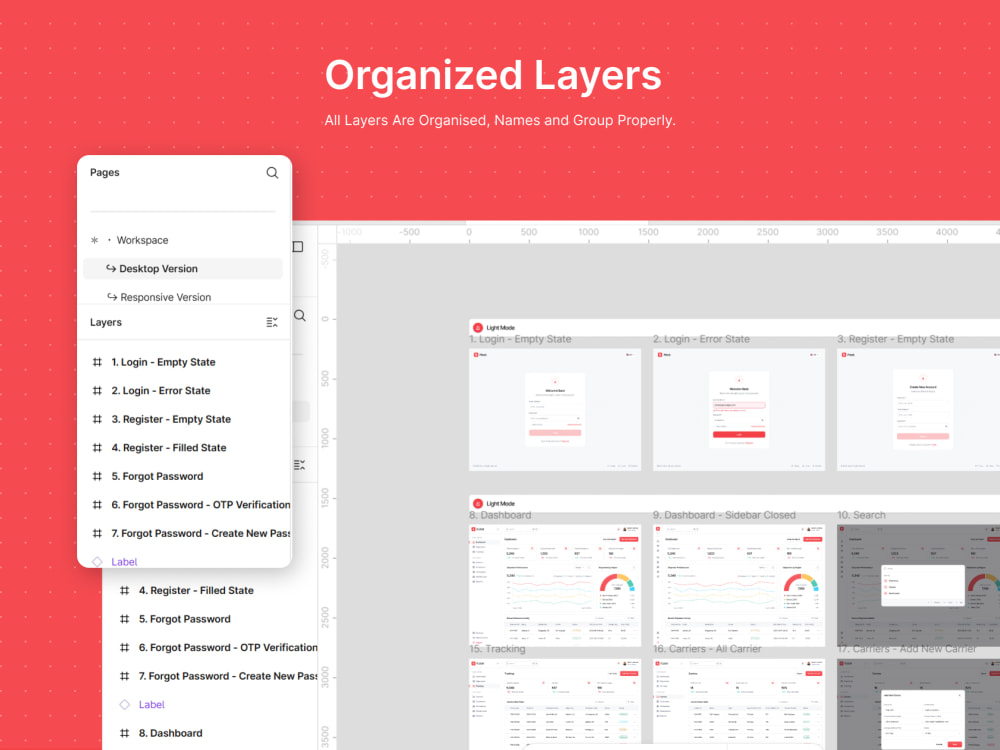
Task: Open 2. Login - Error State canvas frame
Action: [739, 410]
